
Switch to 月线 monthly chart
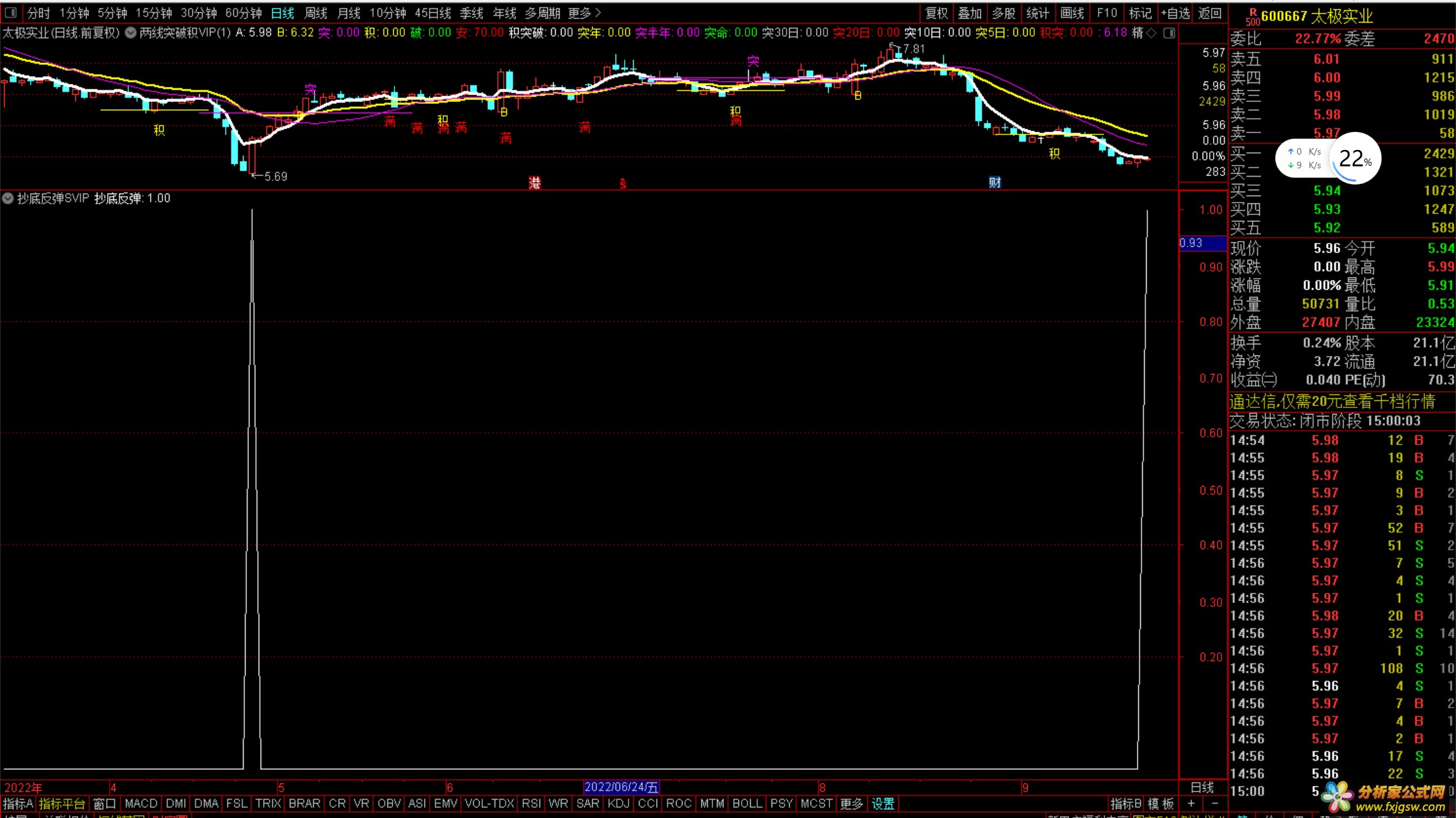click(x=349, y=13)
